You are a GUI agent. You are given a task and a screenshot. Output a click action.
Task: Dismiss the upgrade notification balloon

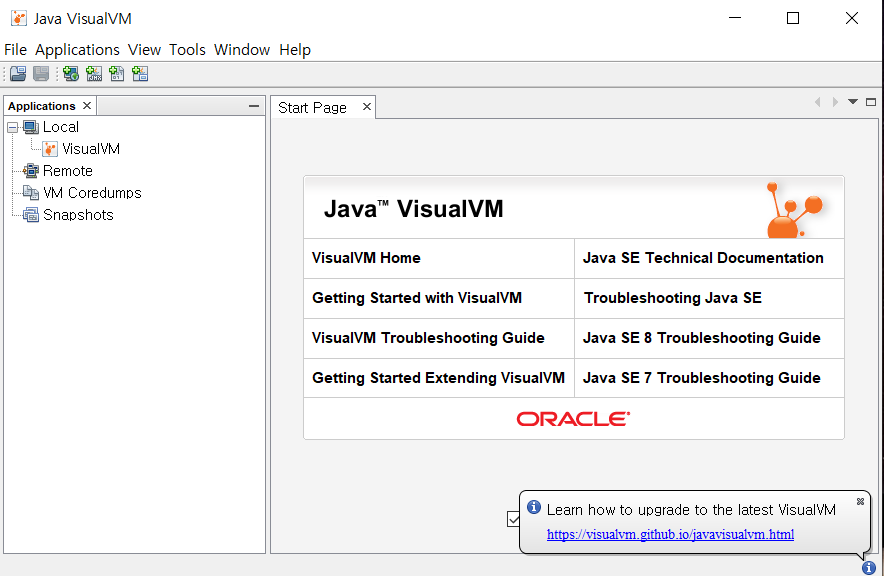tap(860, 502)
